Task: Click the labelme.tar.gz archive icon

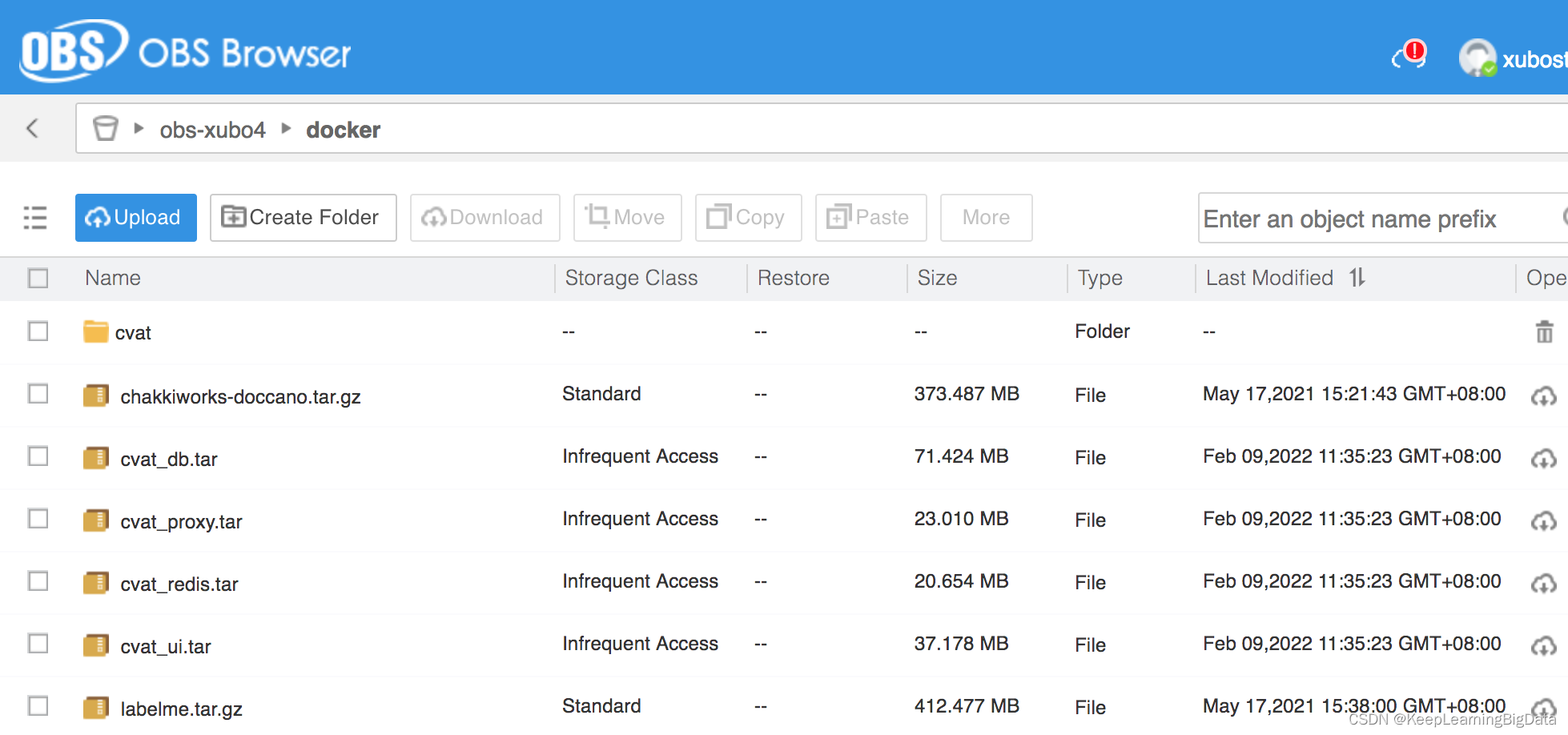Action: 96,708
